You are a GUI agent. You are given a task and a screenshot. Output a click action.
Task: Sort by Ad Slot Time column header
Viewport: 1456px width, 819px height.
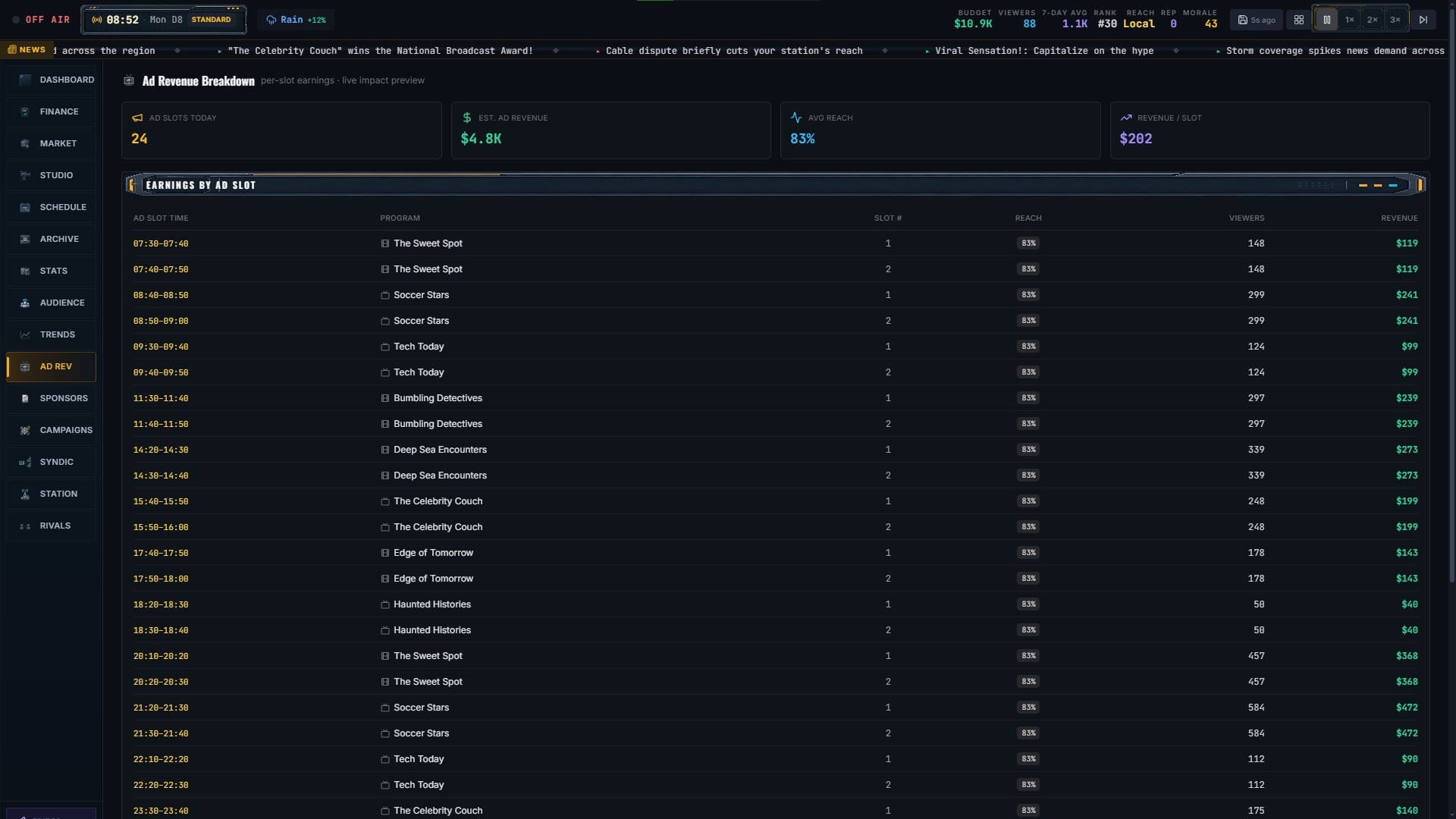click(161, 218)
